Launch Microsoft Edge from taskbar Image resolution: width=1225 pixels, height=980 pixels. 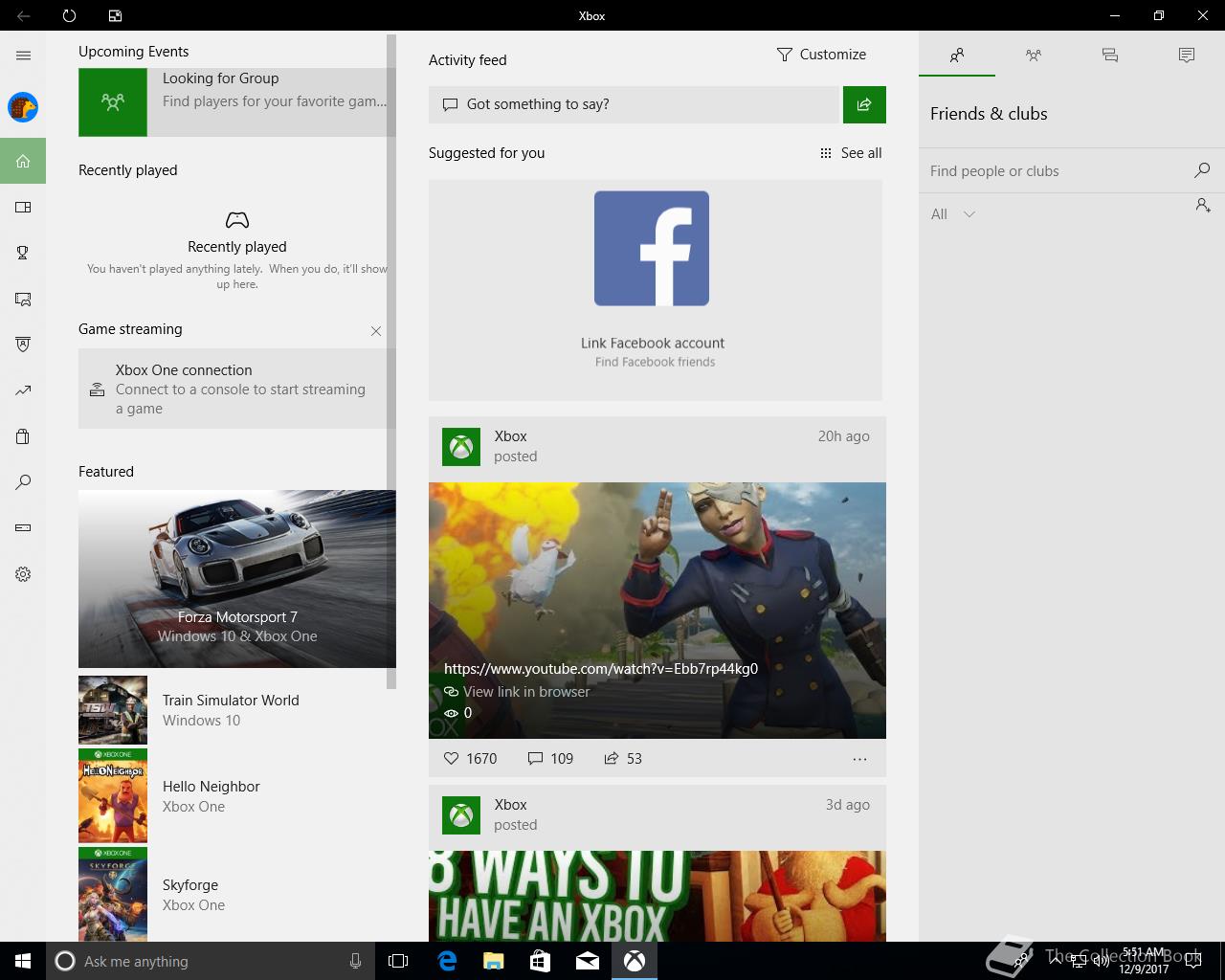[446, 961]
